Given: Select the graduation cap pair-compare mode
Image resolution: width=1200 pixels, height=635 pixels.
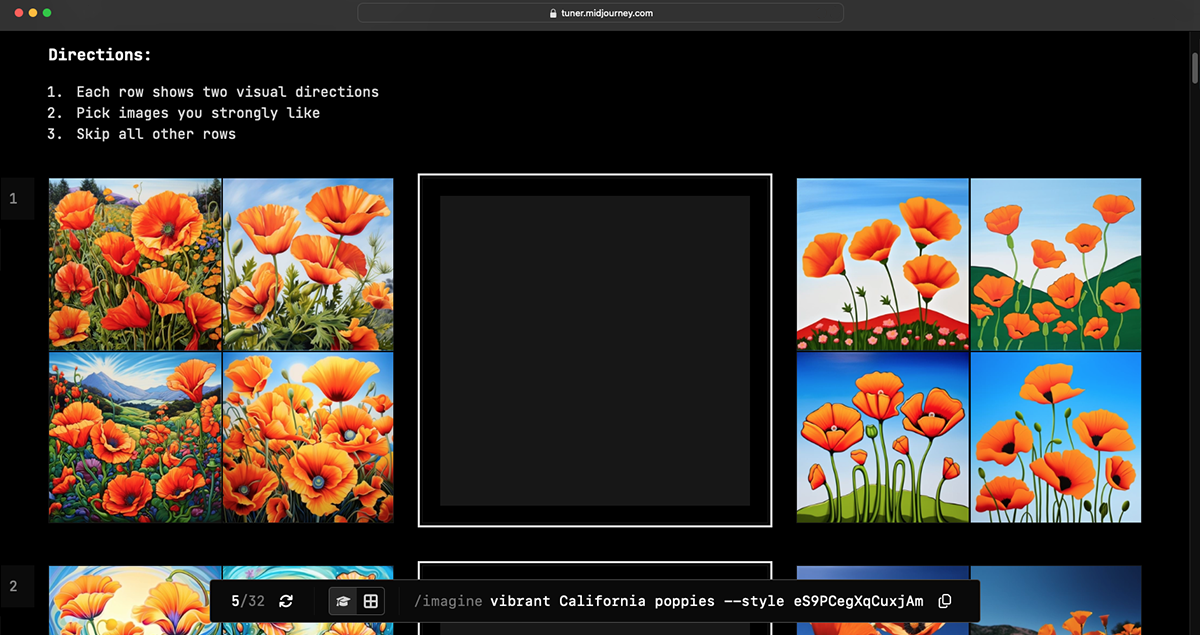Looking at the screenshot, I should (343, 601).
